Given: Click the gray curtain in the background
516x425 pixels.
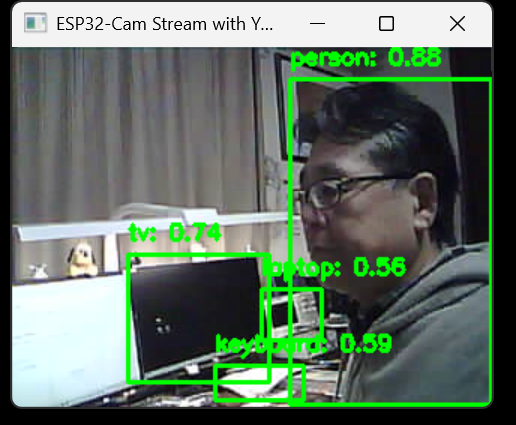Looking at the screenshot, I should [x=133, y=133].
